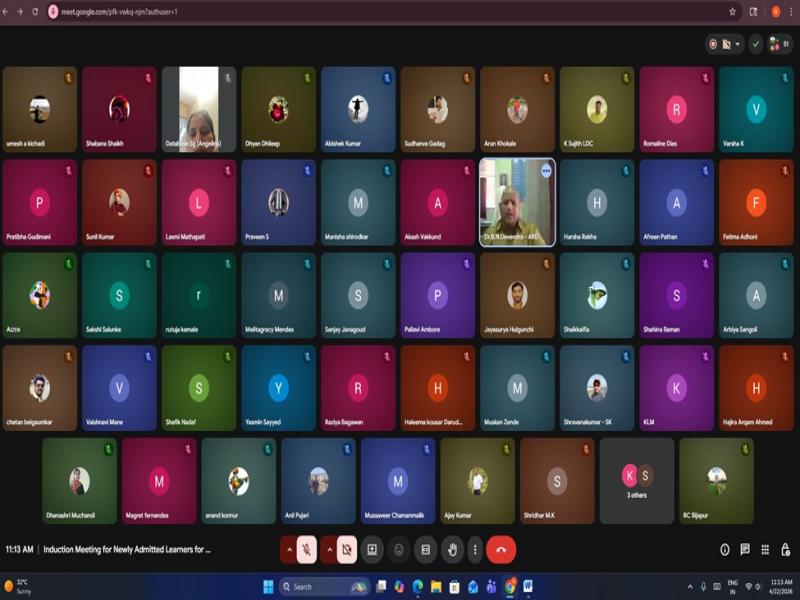The image size is (800, 600).
Task: Open more options three-dot menu in call bar
Action: (474, 549)
